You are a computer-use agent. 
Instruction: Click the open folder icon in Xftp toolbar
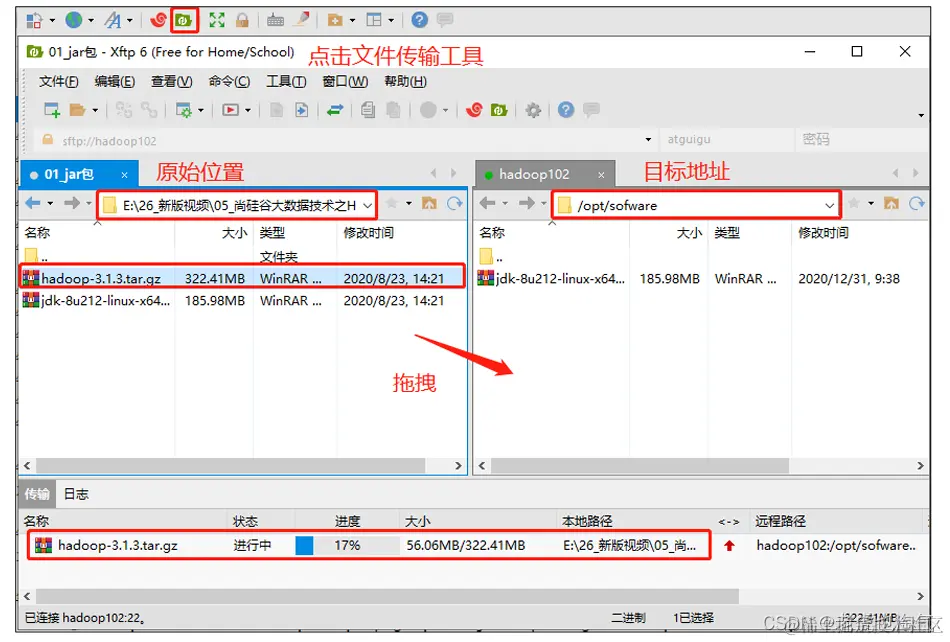pos(77,110)
